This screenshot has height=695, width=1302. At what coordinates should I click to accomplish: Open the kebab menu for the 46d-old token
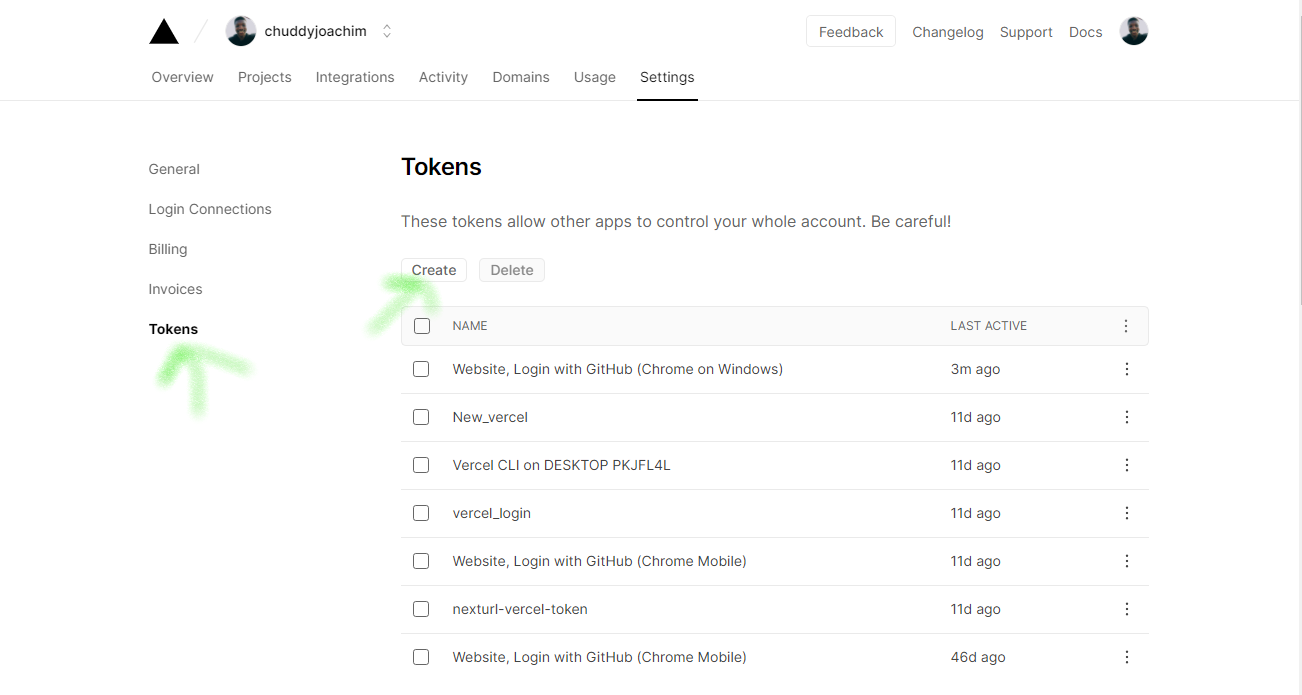click(1127, 657)
